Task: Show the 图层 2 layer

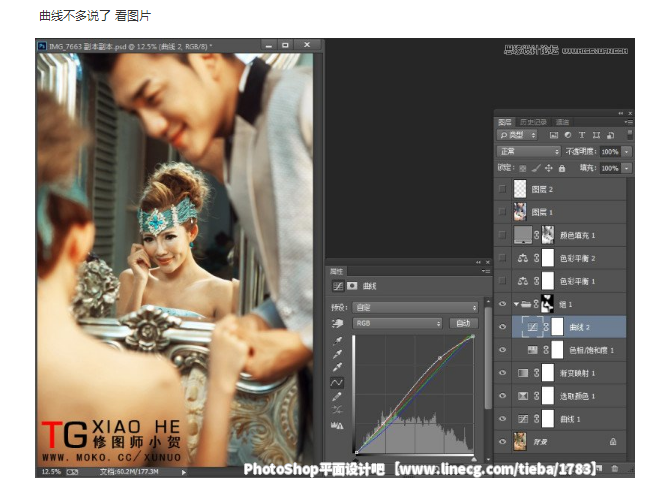Action: tap(502, 189)
